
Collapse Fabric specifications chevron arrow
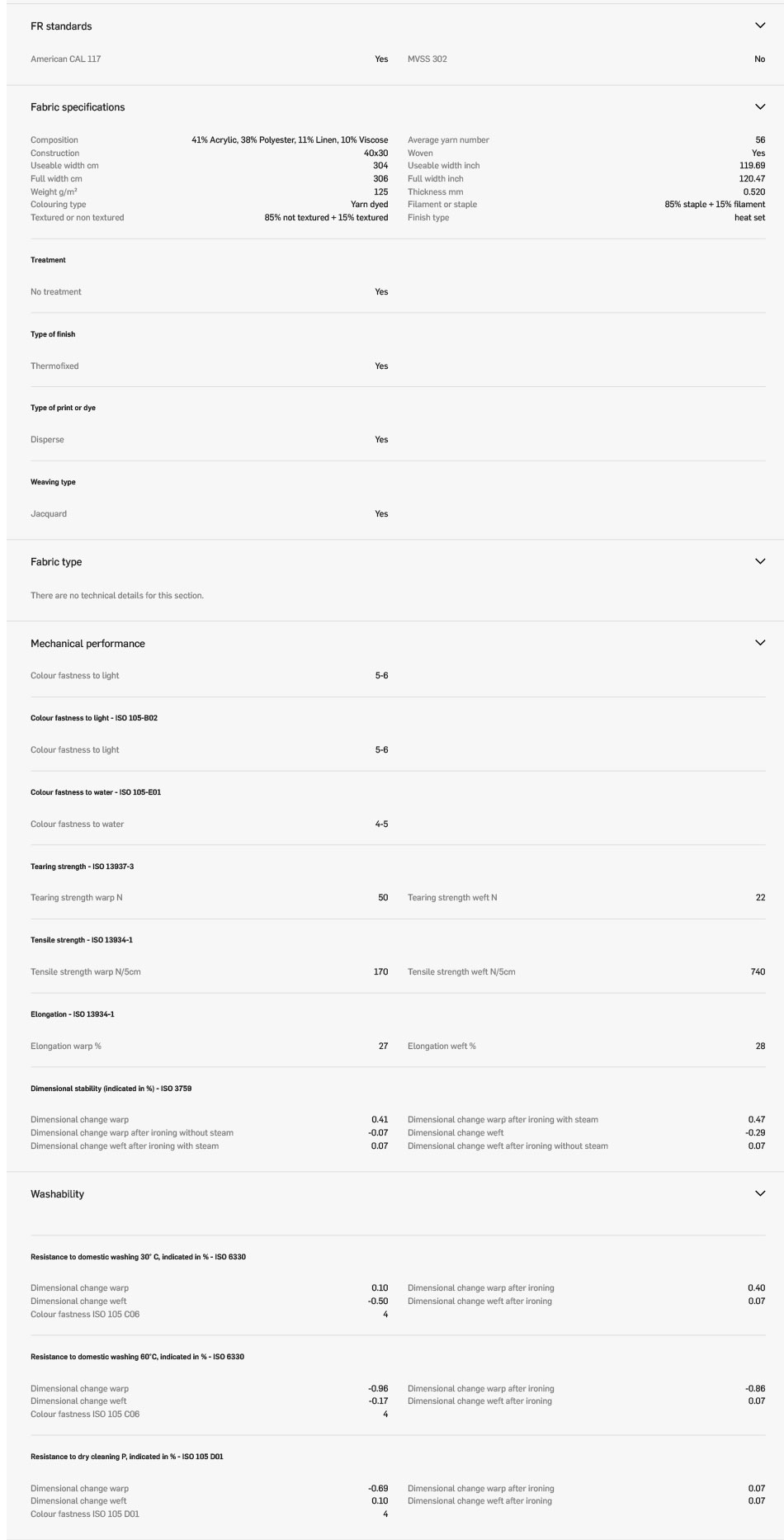click(760, 106)
